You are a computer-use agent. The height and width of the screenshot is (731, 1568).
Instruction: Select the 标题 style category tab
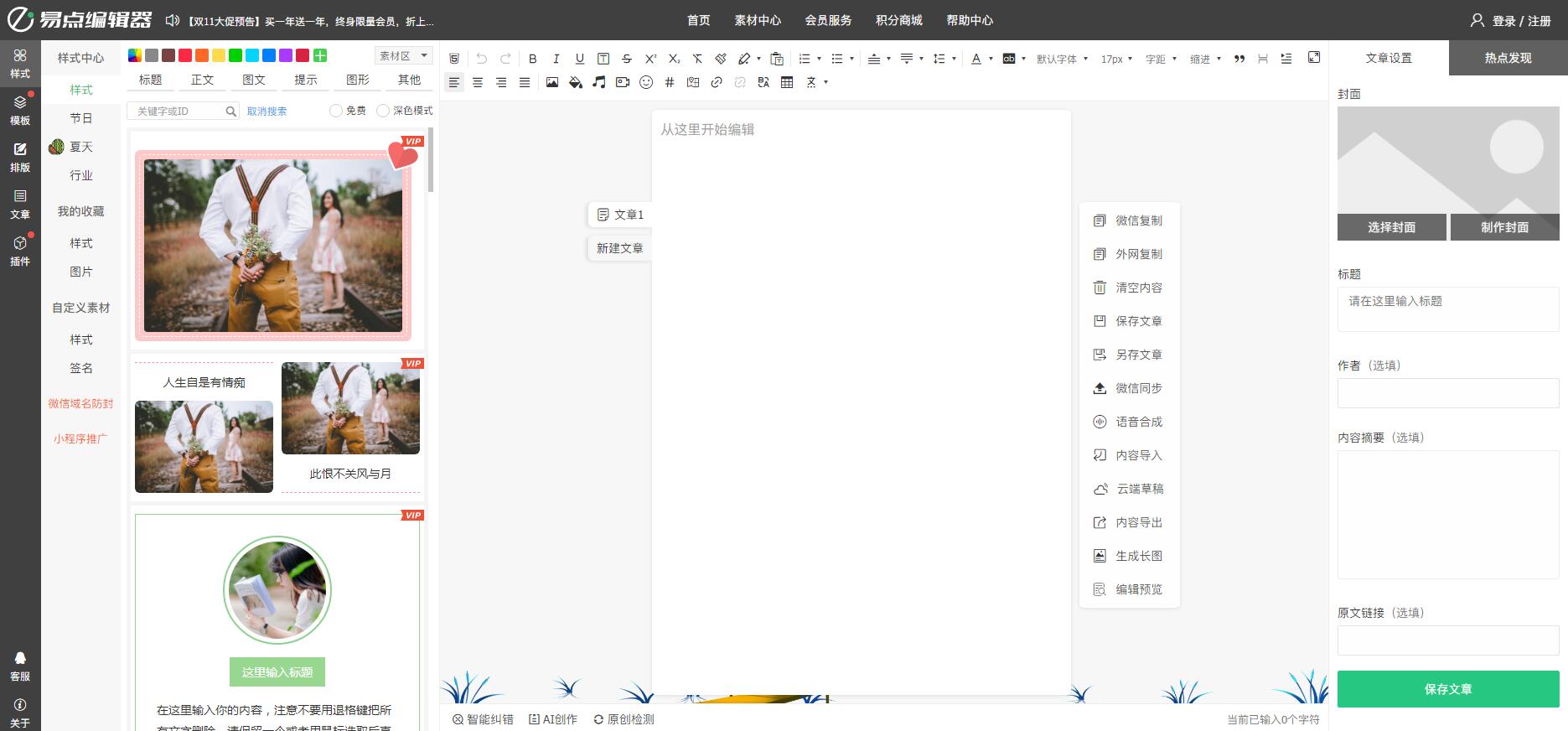pyautogui.click(x=151, y=80)
